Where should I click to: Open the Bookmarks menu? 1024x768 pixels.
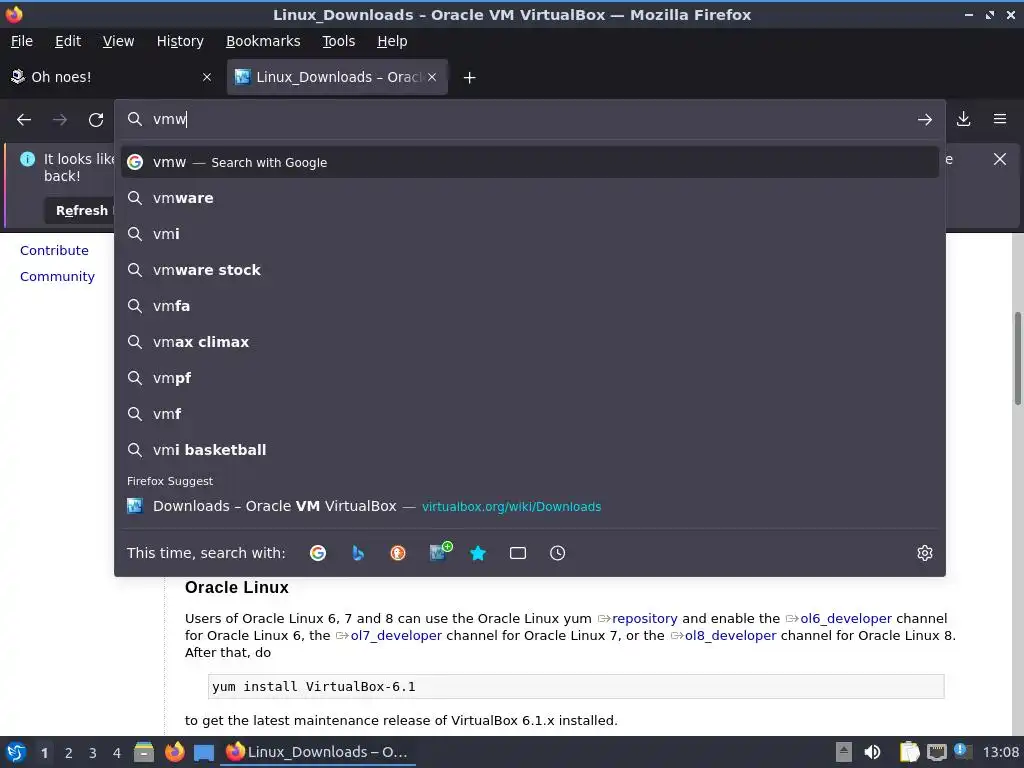263,41
